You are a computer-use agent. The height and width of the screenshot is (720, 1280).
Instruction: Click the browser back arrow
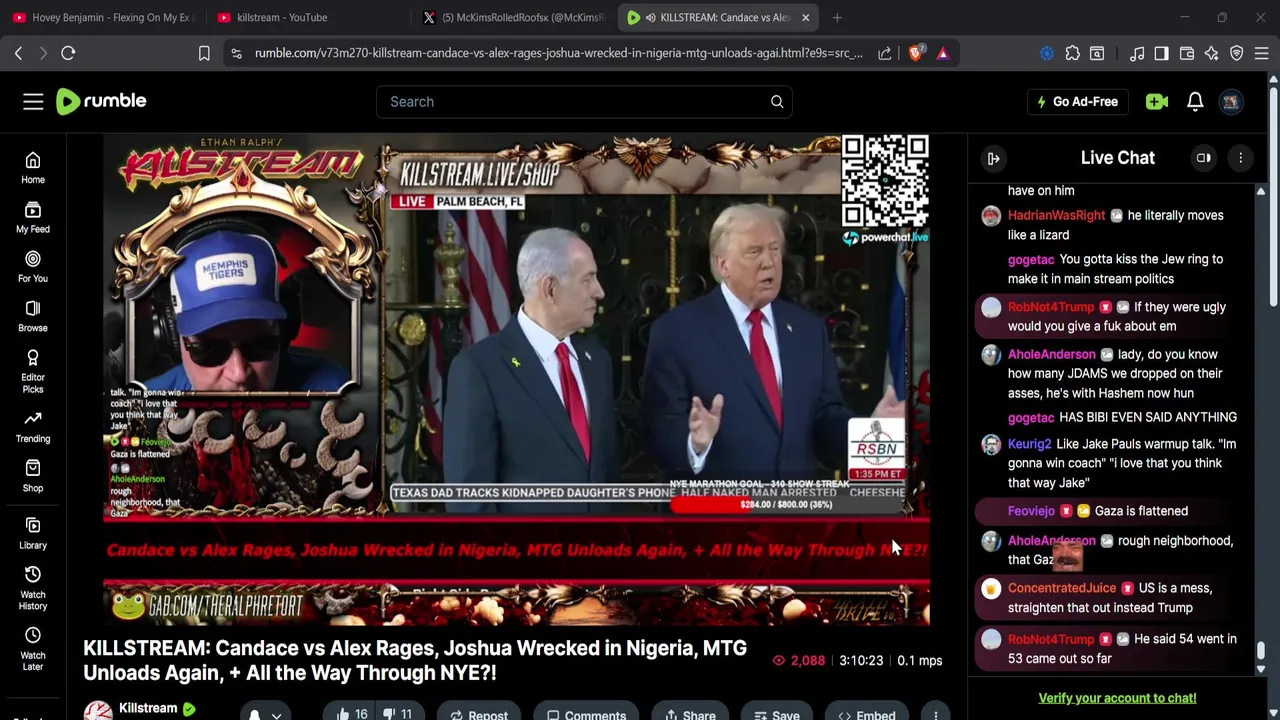(18, 53)
